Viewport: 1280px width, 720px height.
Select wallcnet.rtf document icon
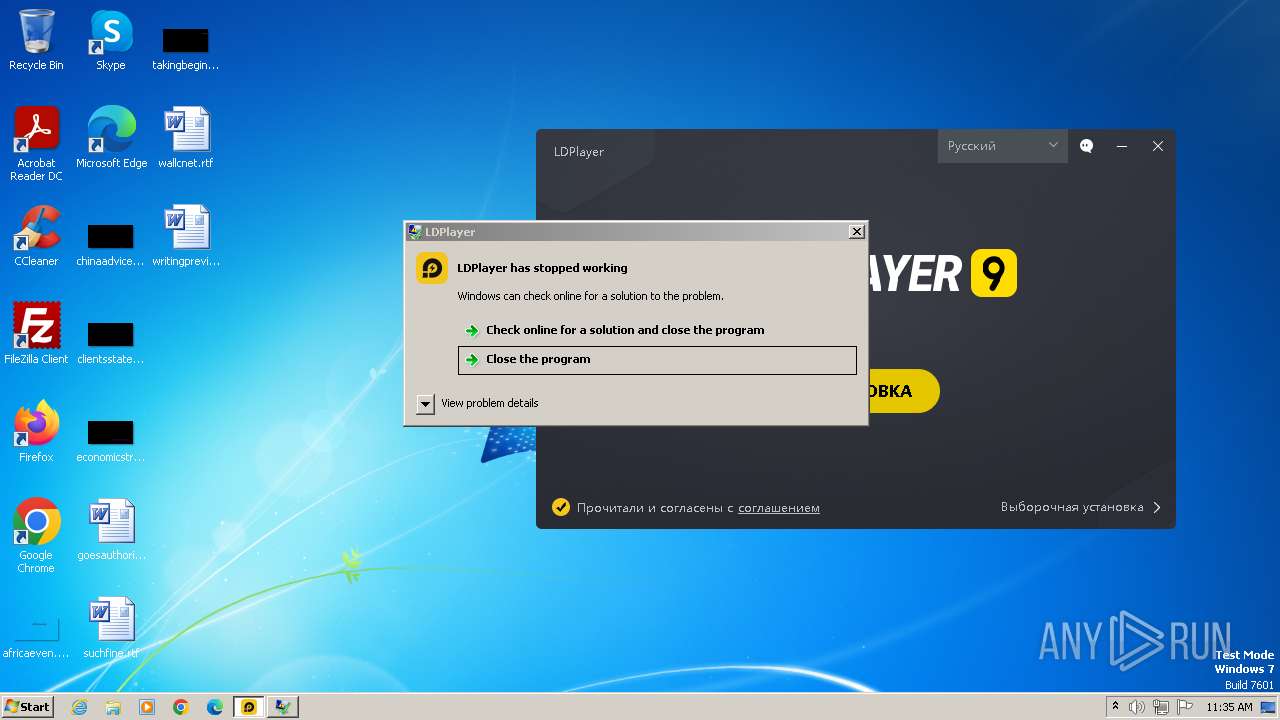[186, 138]
